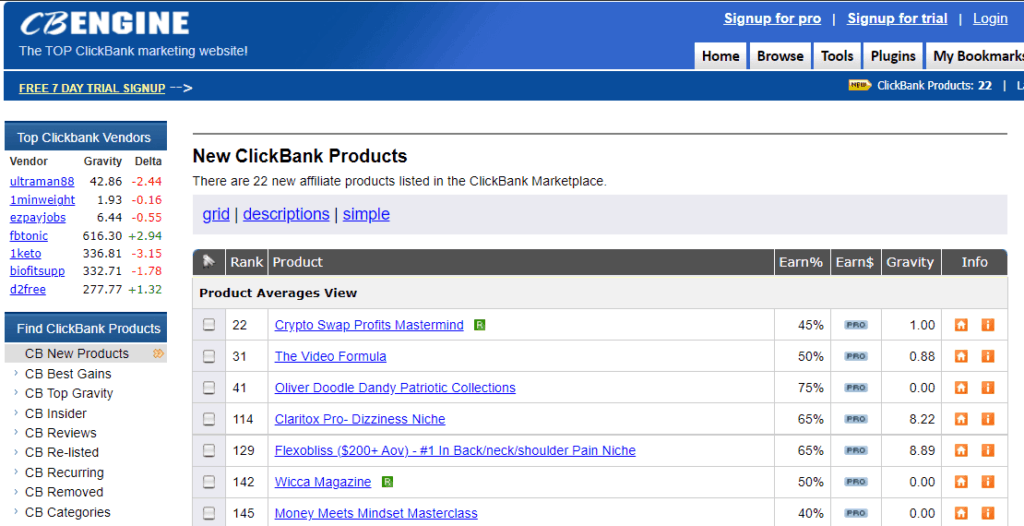1024x526 pixels.
Task: Open the Login link
Action: point(990,18)
